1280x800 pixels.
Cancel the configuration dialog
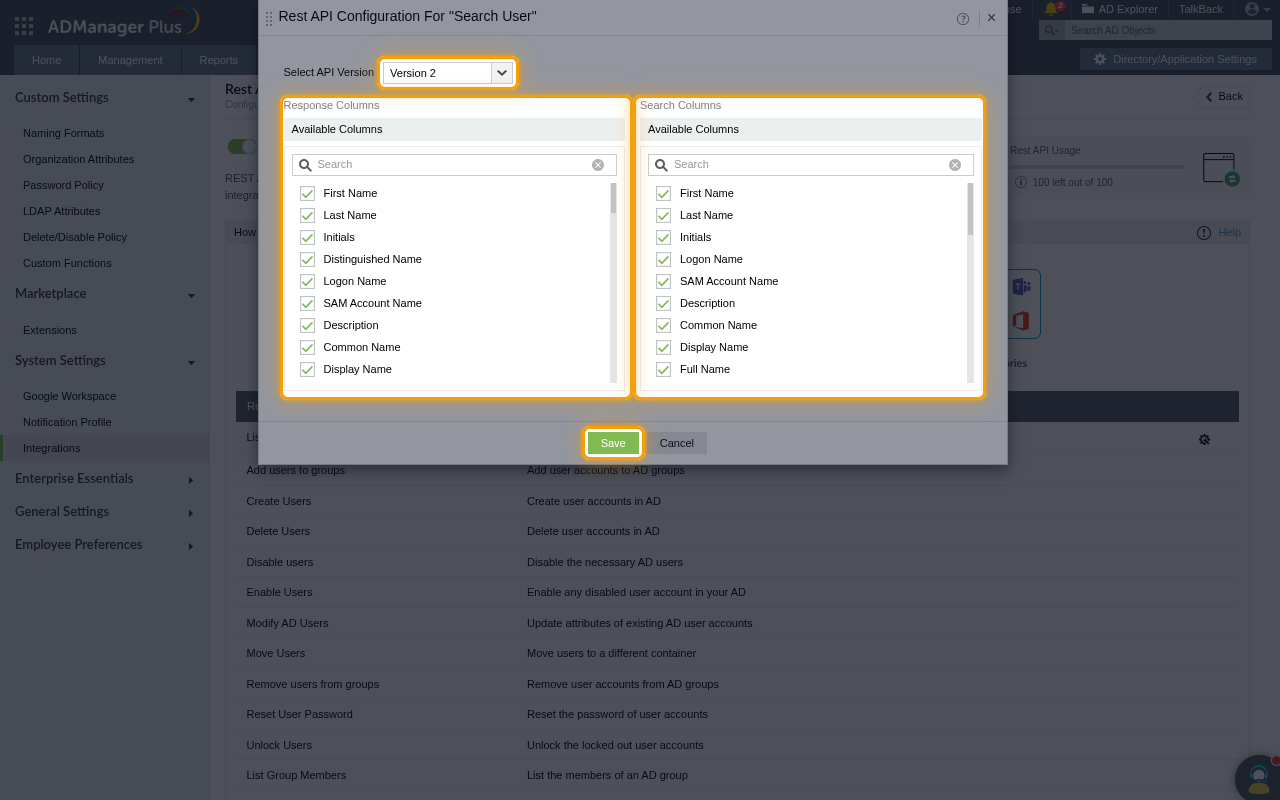(676, 443)
